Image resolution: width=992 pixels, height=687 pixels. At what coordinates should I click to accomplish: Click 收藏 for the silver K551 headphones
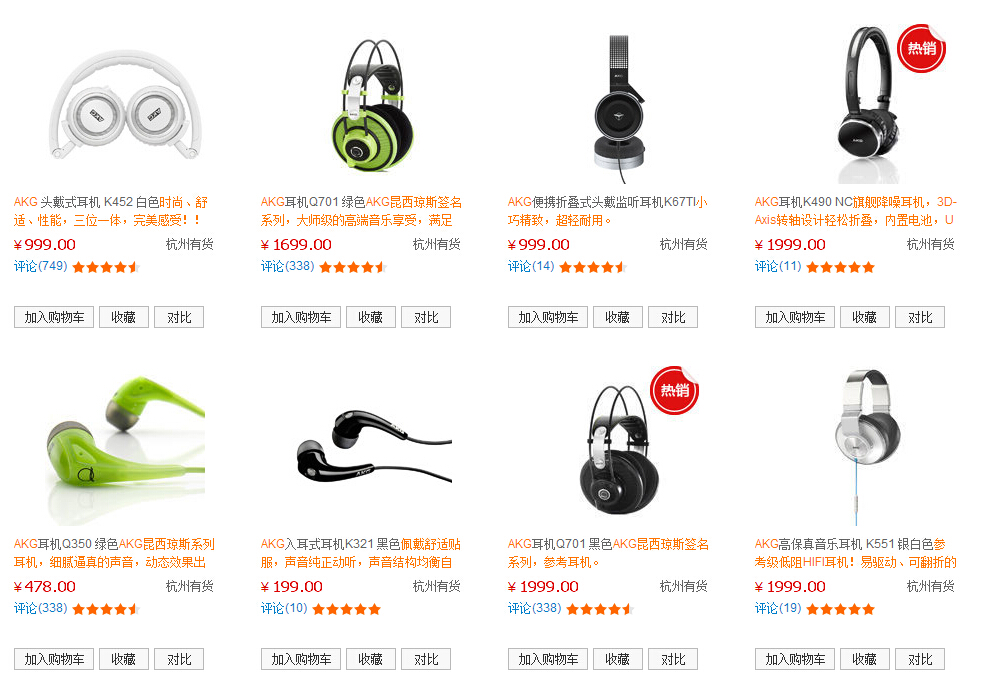point(865,659)
